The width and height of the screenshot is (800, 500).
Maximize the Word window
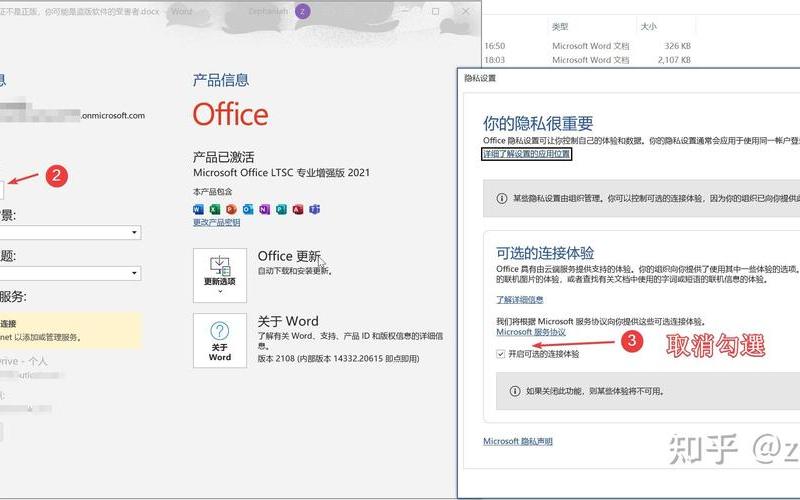pos(435,11)
